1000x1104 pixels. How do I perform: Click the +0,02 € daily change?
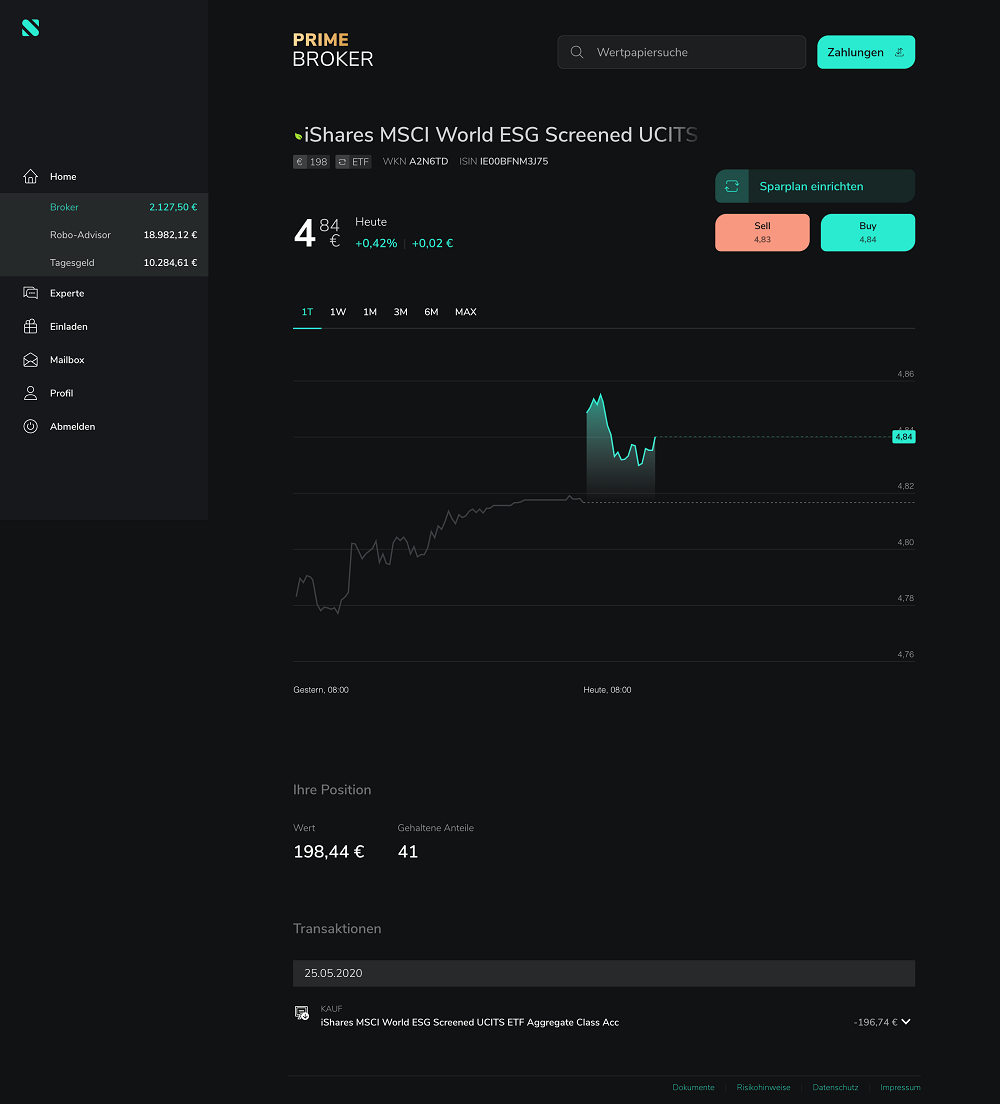pyautogui.click(x=432, y=243)
